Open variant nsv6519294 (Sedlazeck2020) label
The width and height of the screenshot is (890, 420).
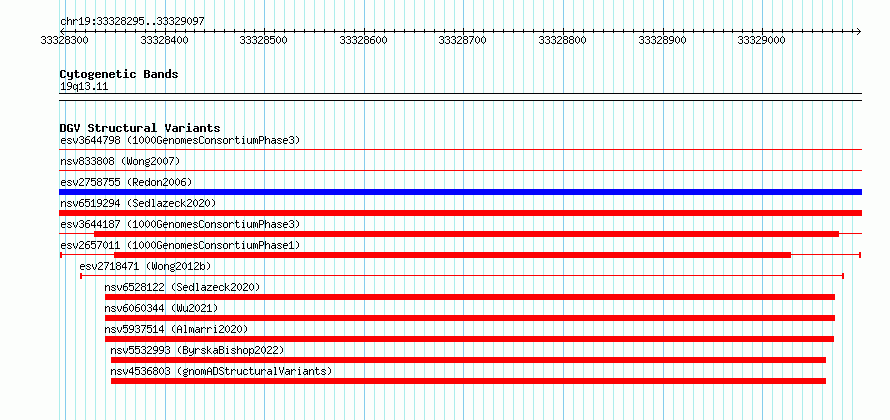(138, 203)
